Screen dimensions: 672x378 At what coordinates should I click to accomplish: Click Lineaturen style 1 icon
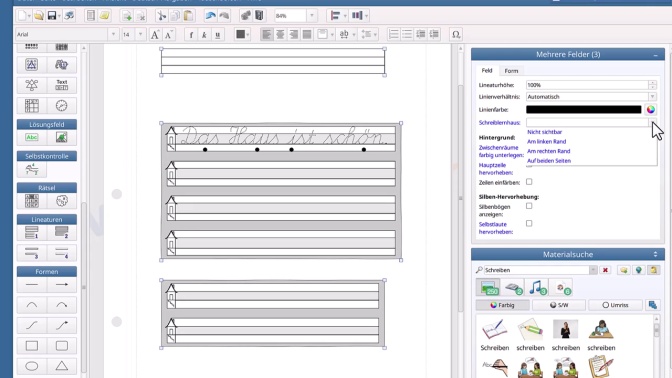click(x=32, y=233)
